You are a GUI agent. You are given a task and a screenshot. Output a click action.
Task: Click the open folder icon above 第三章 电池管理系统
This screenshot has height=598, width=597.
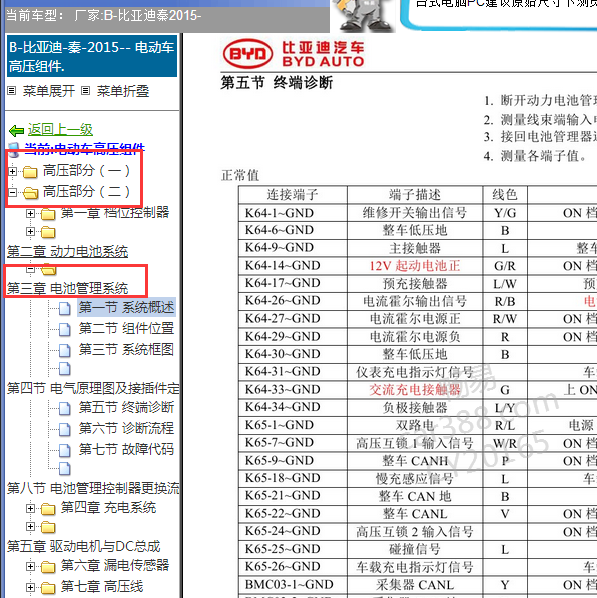pyautogui.click(x=48, y=270)
